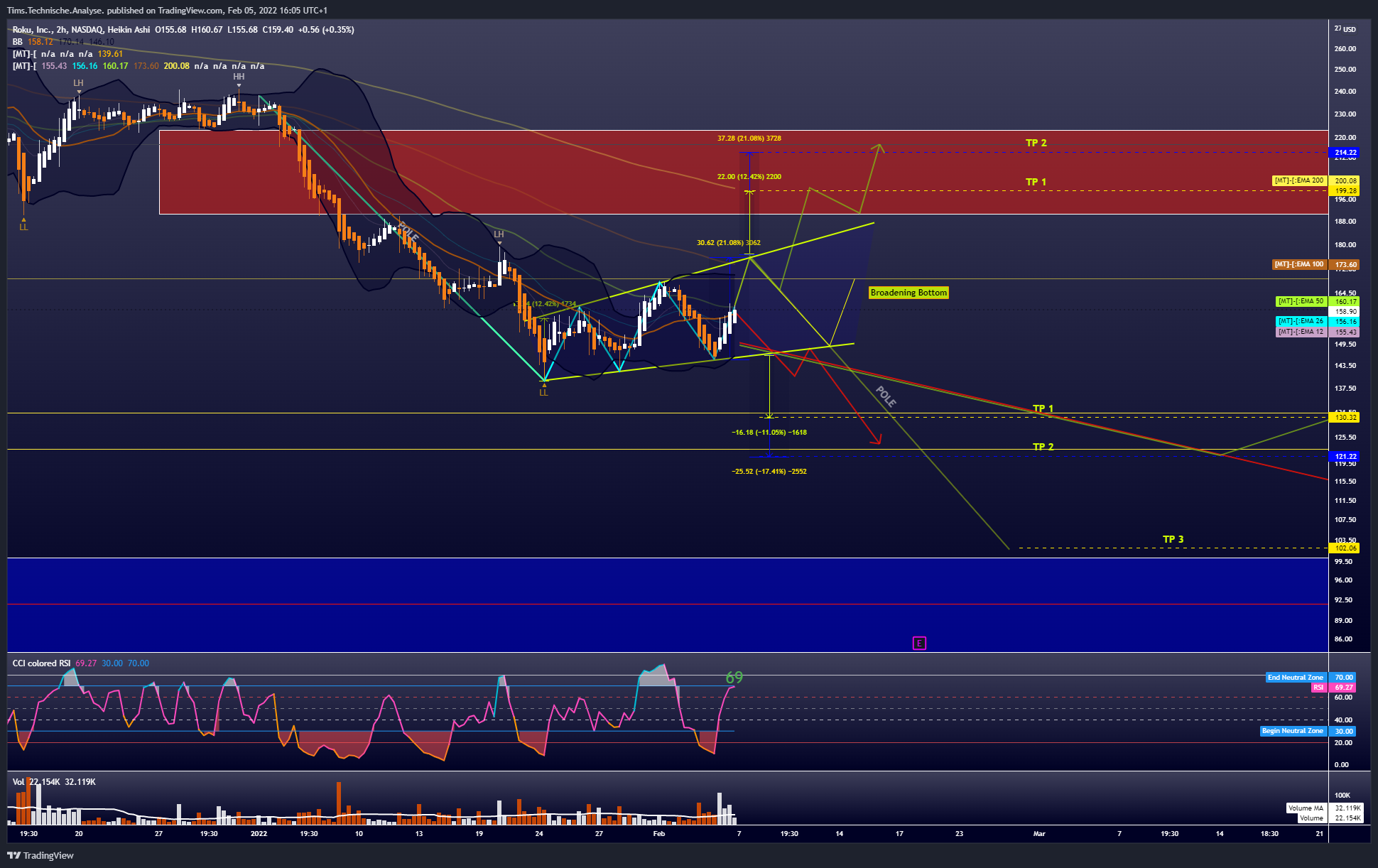This screenshot has width=1378, height=868.
Task: Click the TradingView logo at bottom left
Action: (40, 855)
